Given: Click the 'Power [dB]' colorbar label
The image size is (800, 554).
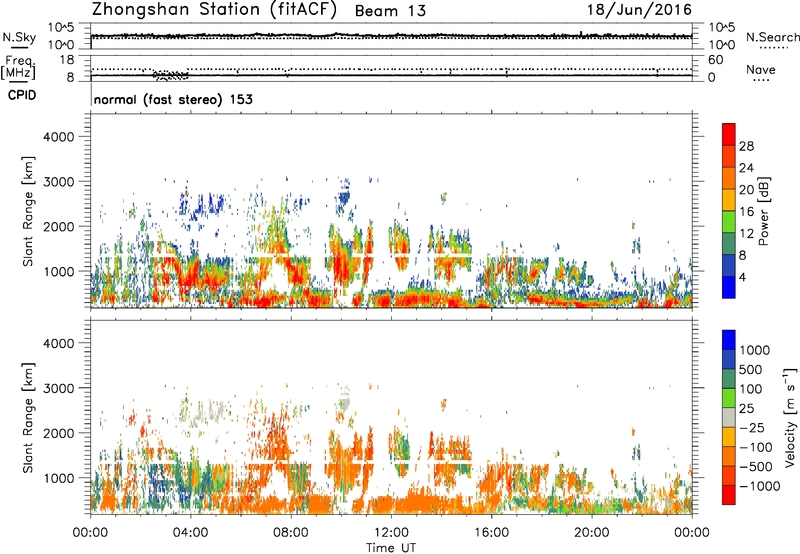Looking at the screenshot, I should tap(763, 211).
